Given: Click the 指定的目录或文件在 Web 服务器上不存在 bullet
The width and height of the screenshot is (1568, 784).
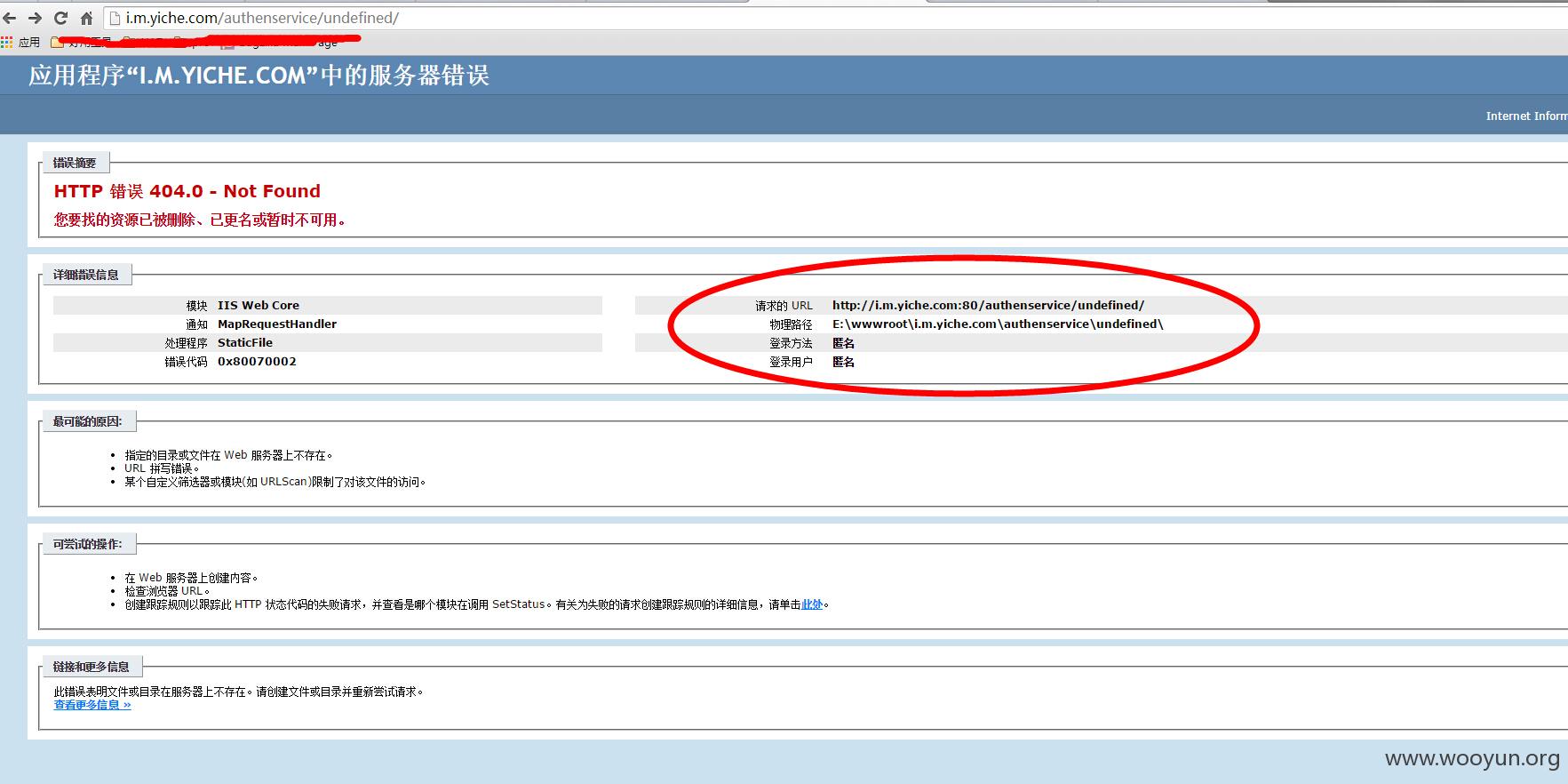Looking at the screenshot, I should [x=228, y=455].
